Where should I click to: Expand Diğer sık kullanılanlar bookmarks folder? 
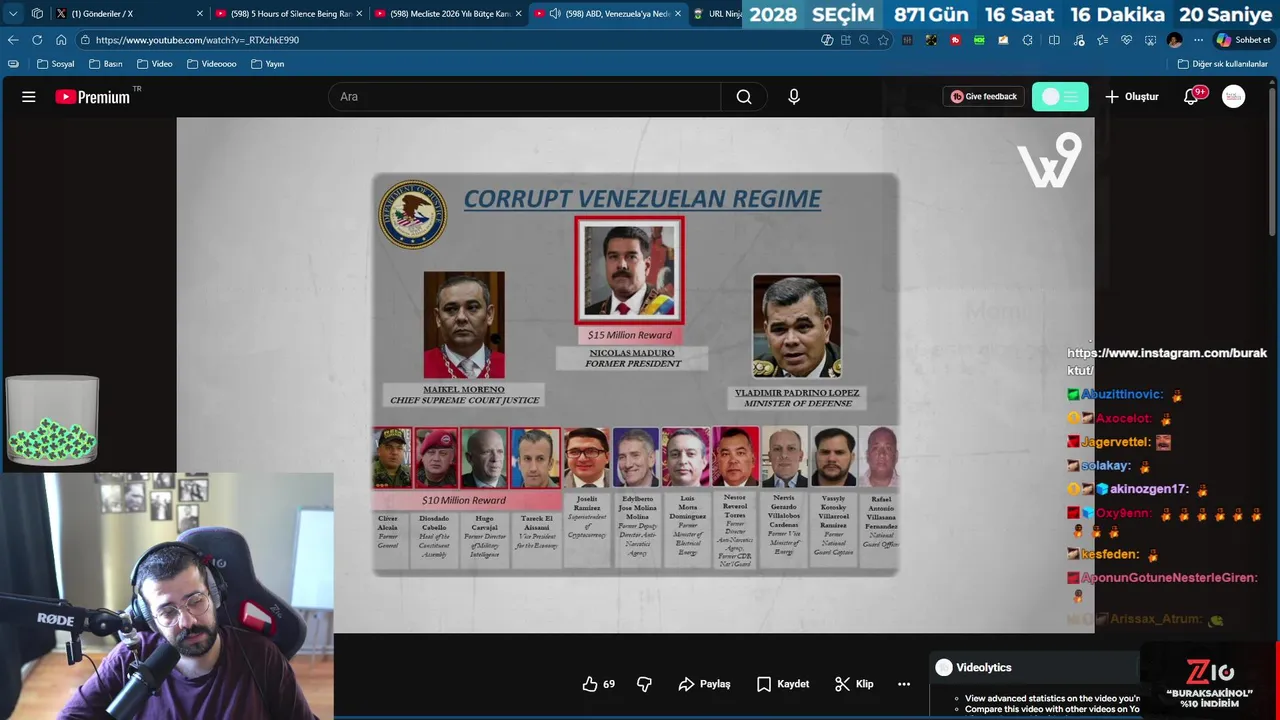coord(1222,64)
